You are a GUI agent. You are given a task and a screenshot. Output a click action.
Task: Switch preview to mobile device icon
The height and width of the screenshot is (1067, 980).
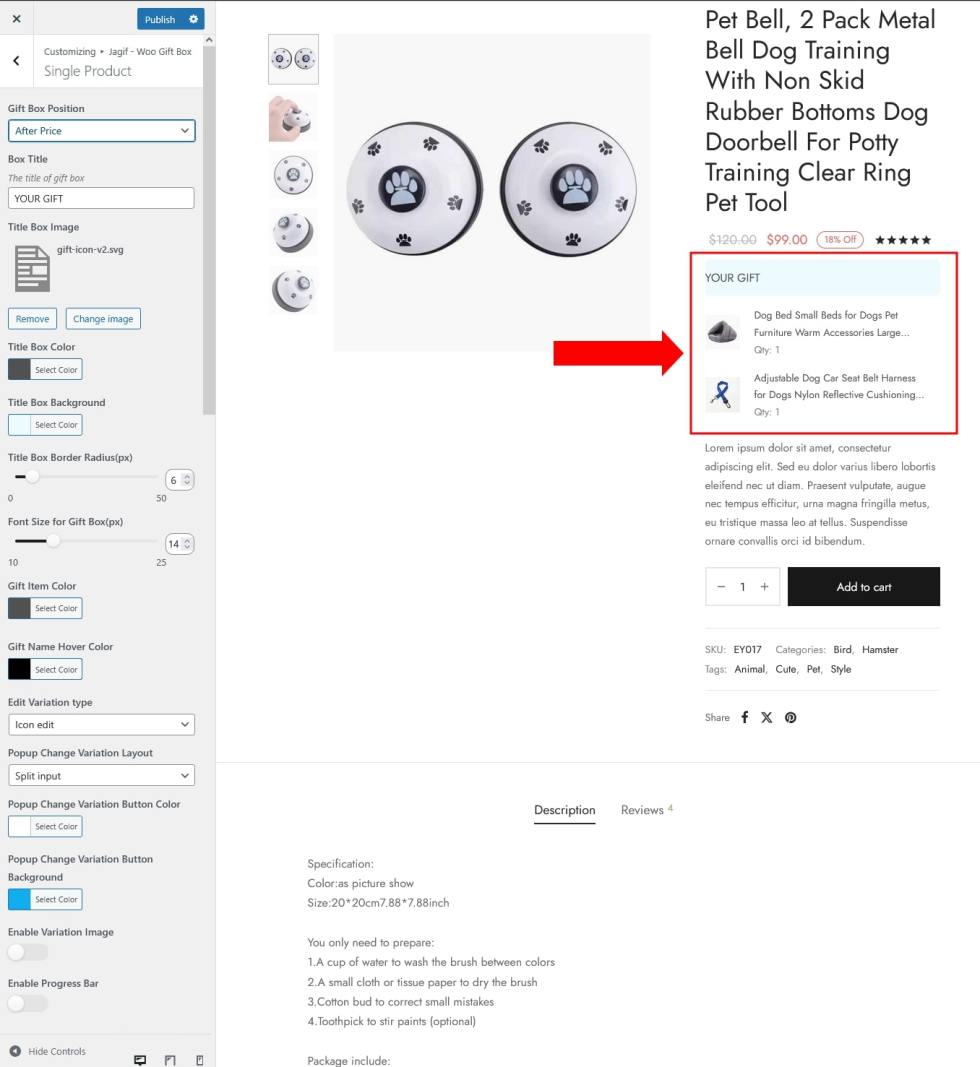pyautogui.click(x=199, y=1060)
